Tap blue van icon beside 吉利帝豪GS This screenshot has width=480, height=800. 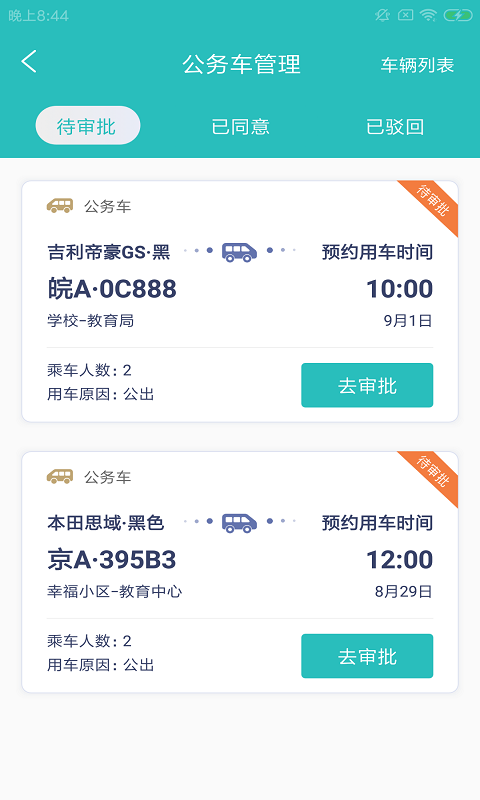(239, 252)
